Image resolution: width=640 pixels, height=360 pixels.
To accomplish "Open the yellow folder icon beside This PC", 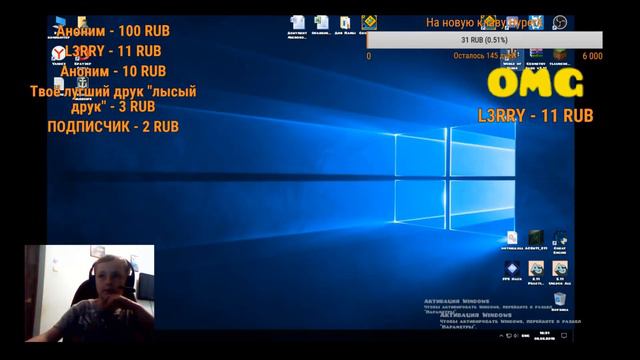I will tap(82, 22).
